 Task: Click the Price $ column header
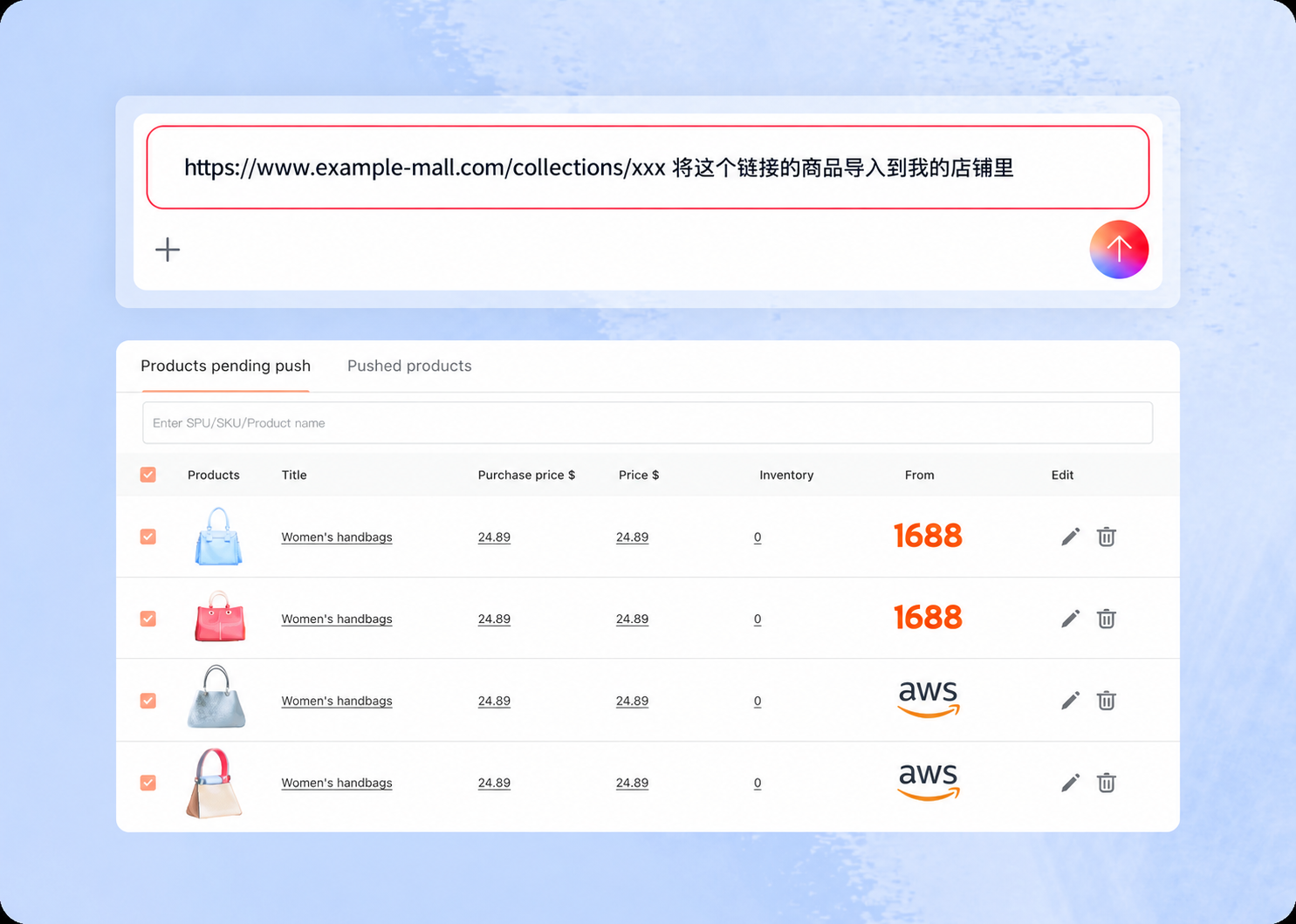click(639, 475)
